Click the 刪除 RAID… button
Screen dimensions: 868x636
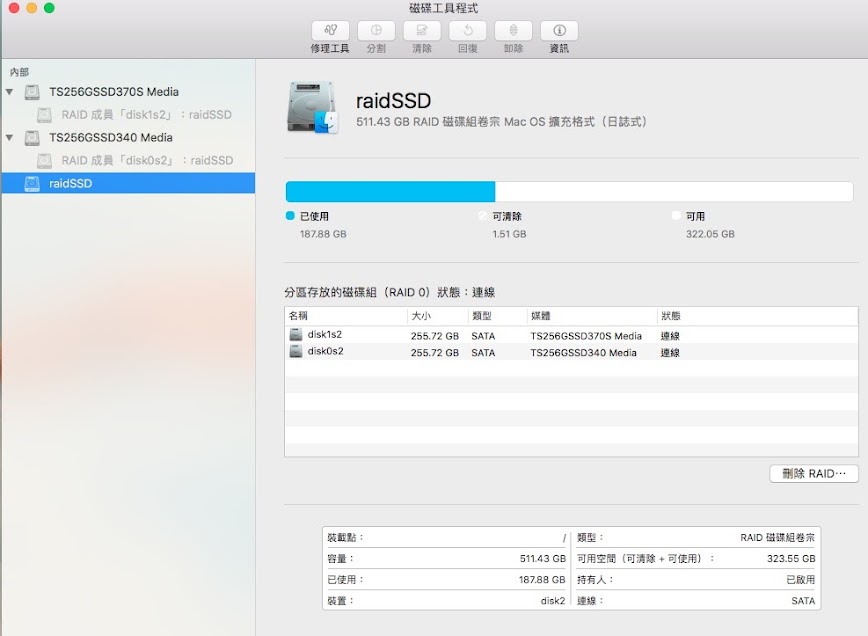(814, 474)
